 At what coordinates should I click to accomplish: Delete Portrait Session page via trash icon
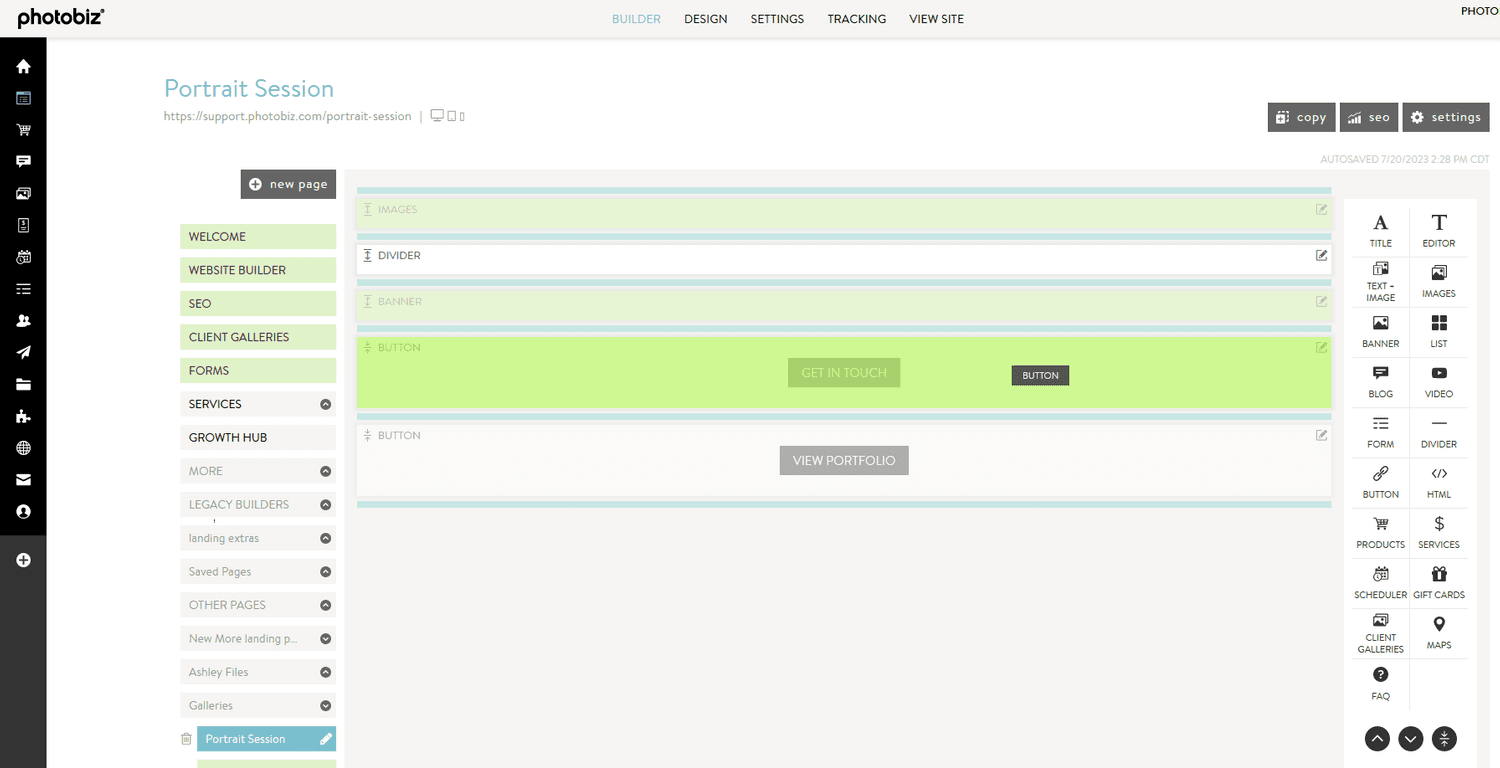pyautogui.click(x=186, y=739)
